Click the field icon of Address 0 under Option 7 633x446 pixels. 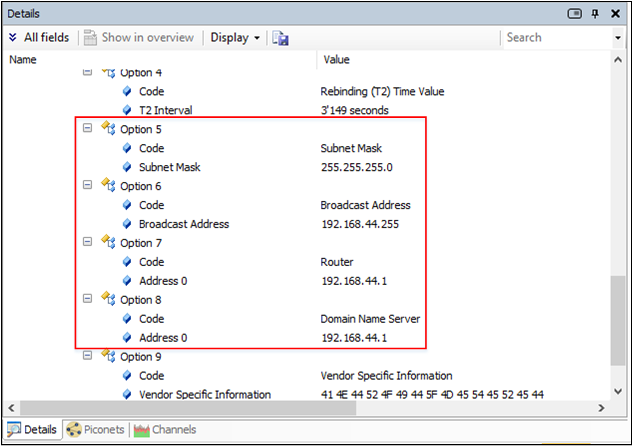[127, 281]
